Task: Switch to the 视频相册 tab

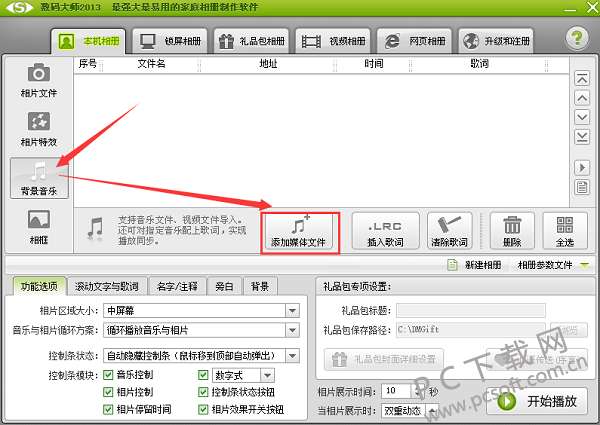Action: (333, 41)
